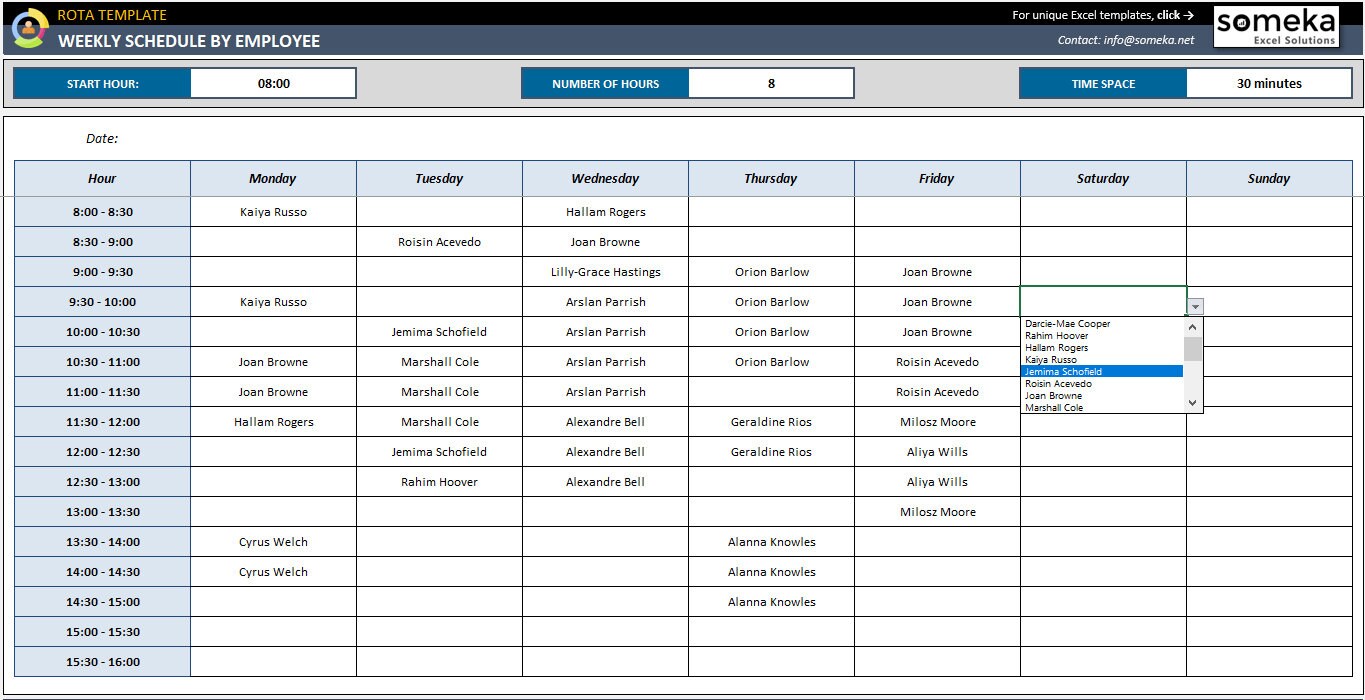The width and height of the screenshot is (1365, 700).
Task: Click the Monday column header
Action: (273, 178)
